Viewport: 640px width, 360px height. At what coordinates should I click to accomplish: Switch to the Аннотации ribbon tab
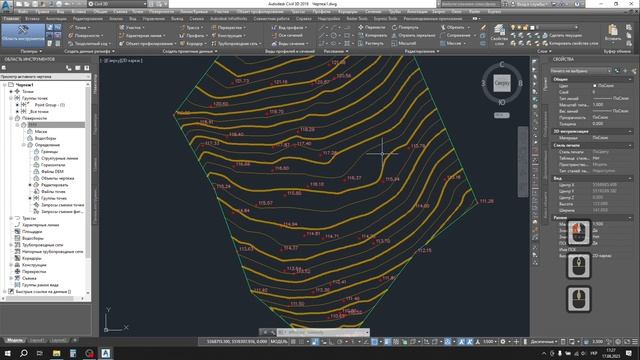[56, 19]
